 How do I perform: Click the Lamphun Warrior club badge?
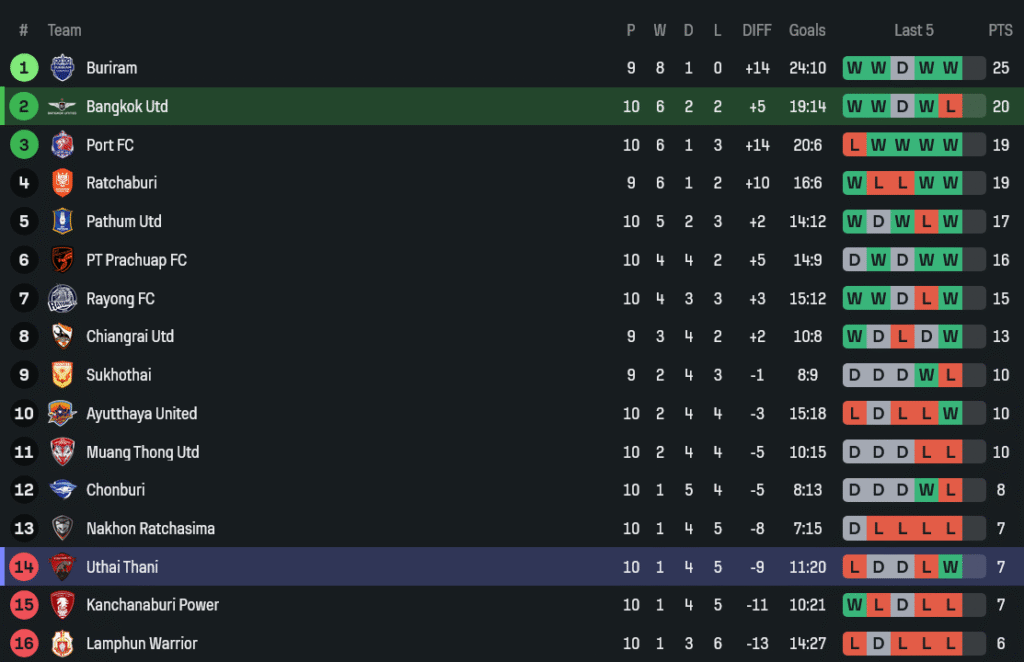tap(62, 644)
